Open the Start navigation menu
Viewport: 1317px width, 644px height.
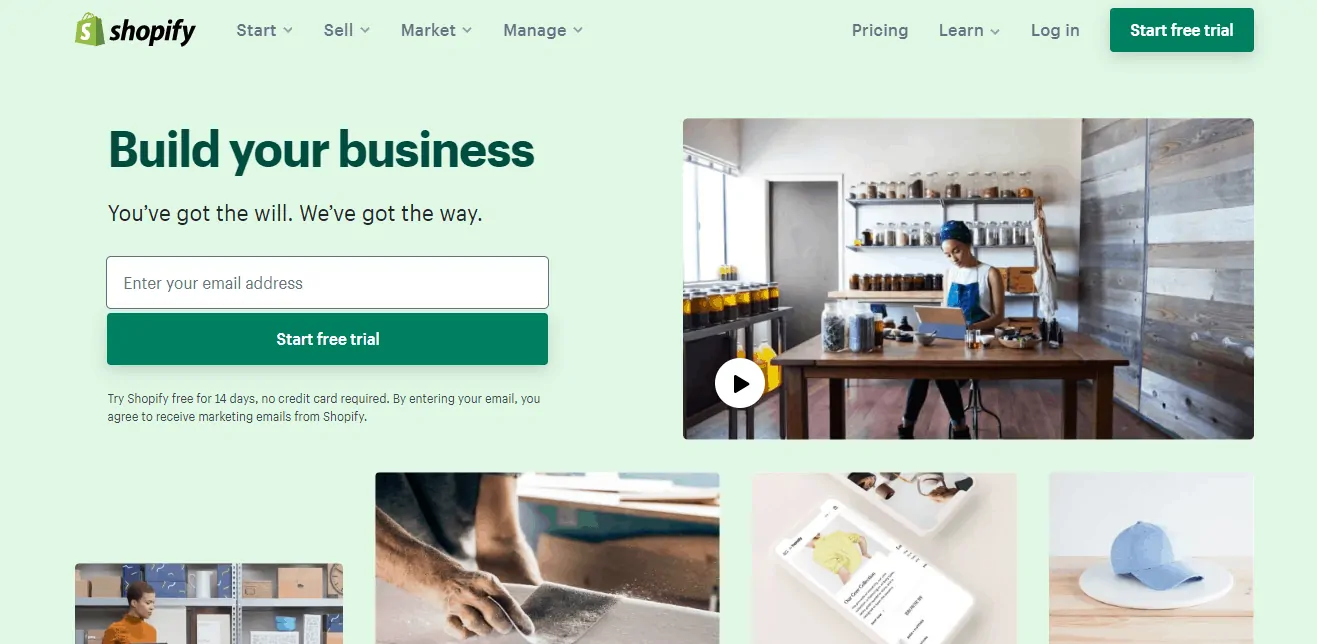coord(265,30)
